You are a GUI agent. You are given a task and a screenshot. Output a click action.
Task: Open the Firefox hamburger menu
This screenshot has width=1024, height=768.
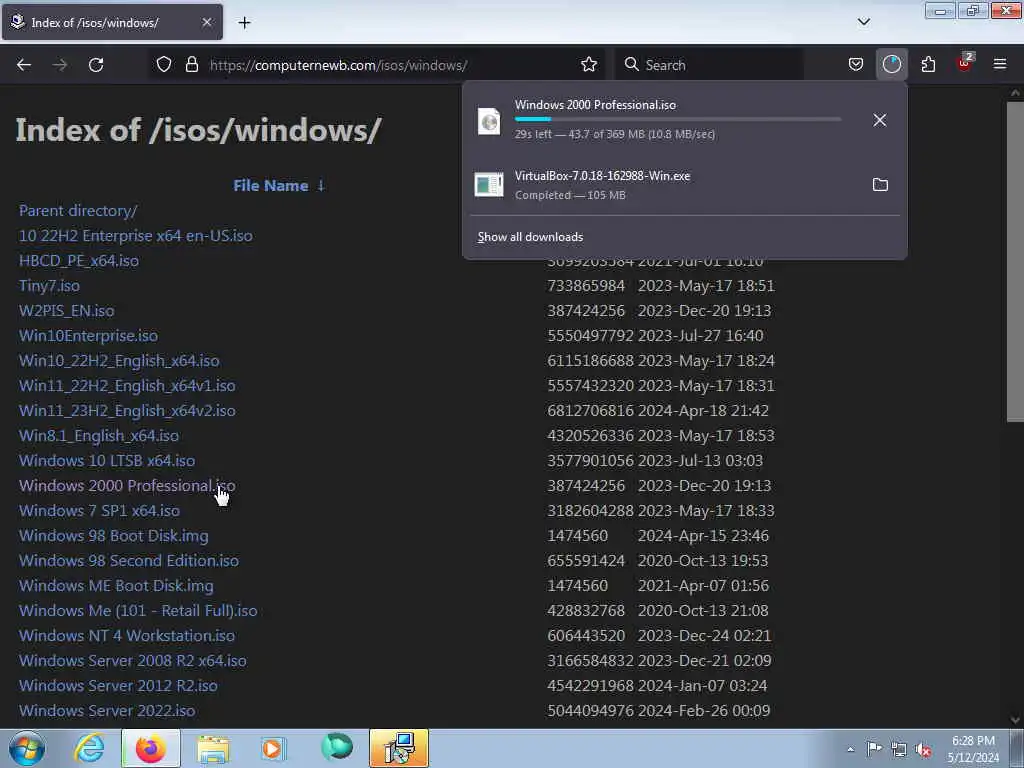(x=1000, y=64)
